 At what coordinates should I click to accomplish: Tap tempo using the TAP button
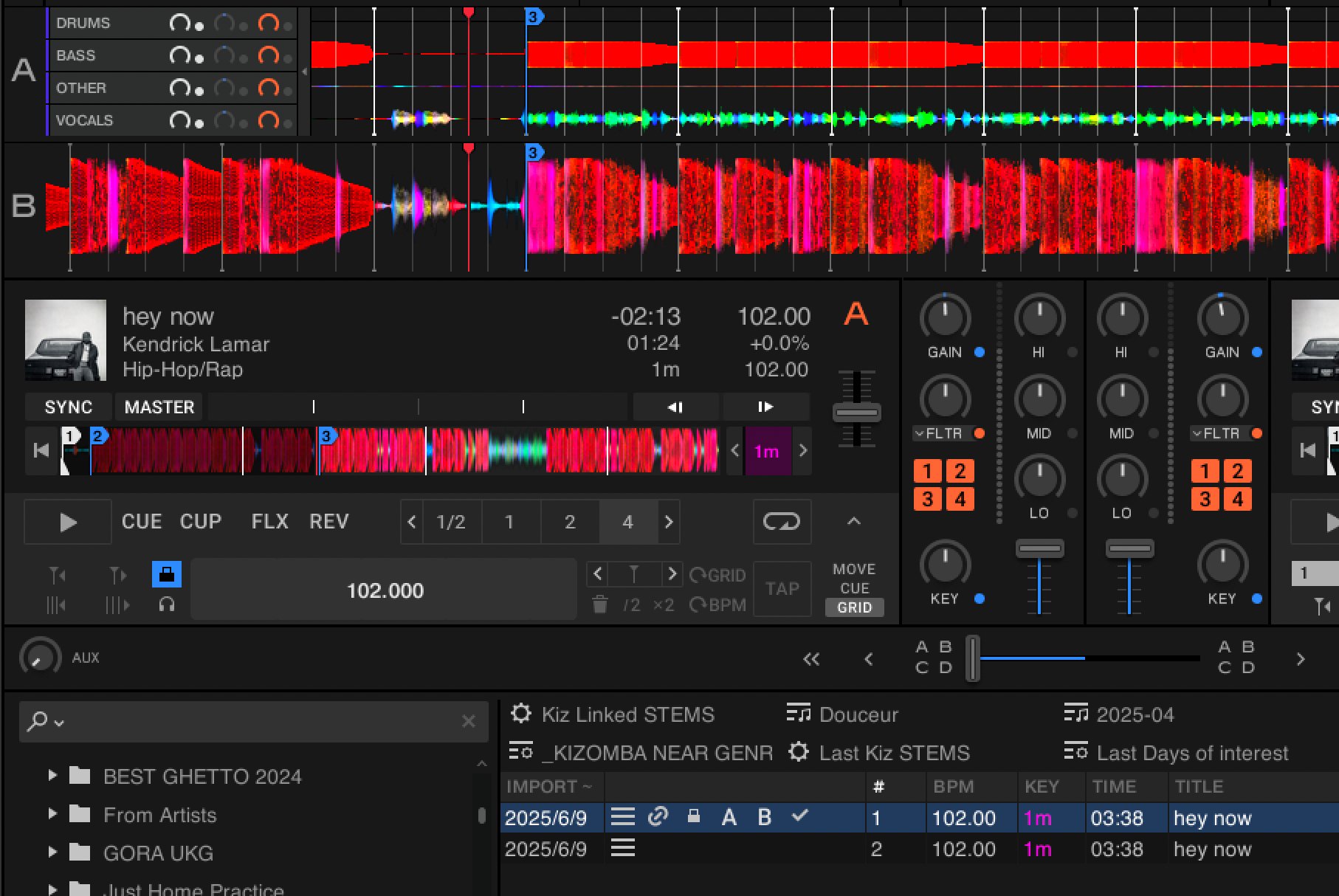click(x=782, y=588)
